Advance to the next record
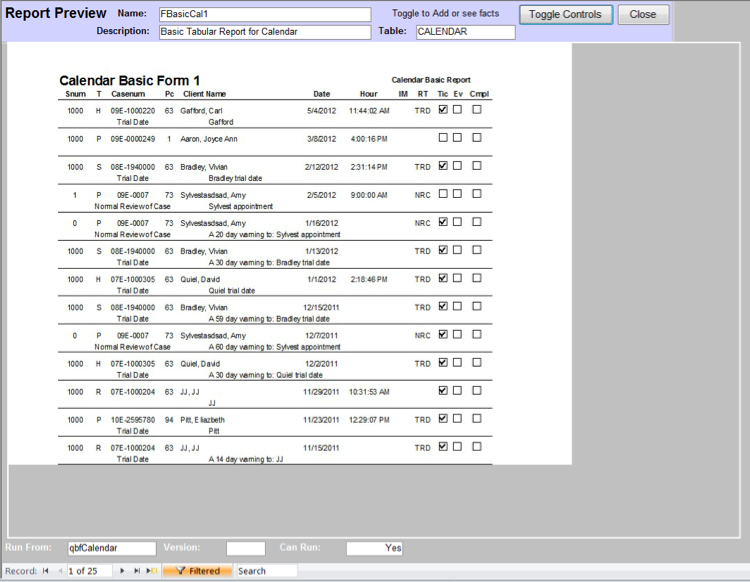 coord(122,571)
